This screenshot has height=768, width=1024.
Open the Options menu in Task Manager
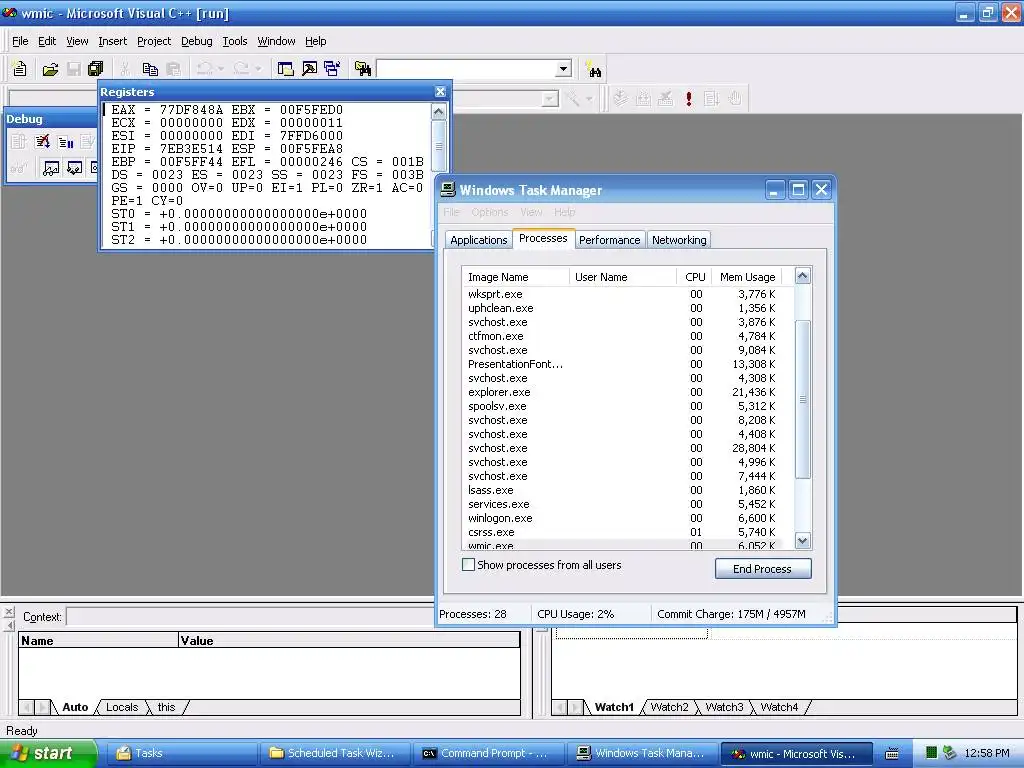click(x=490, y=212)
